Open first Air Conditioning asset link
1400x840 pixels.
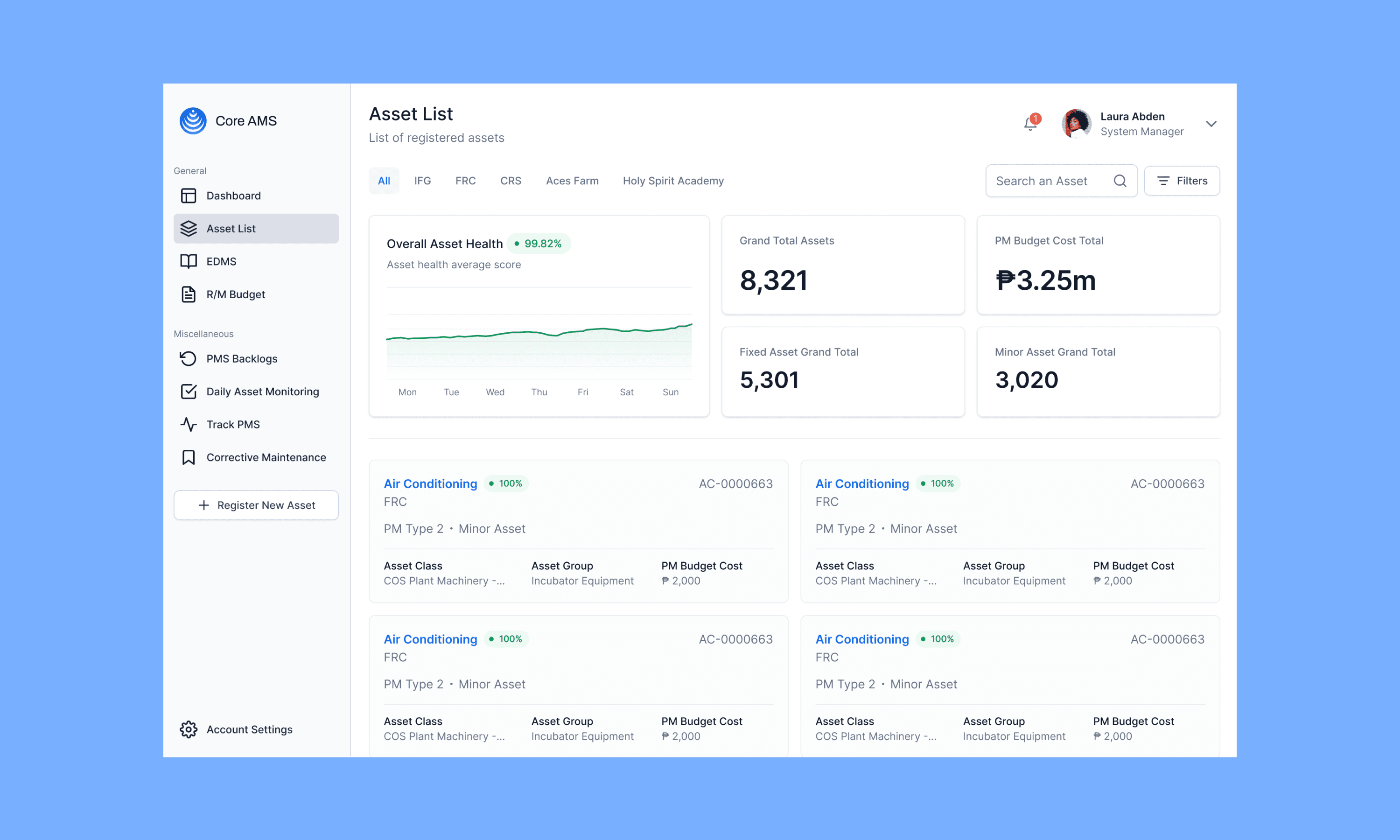tap(430, 484)
